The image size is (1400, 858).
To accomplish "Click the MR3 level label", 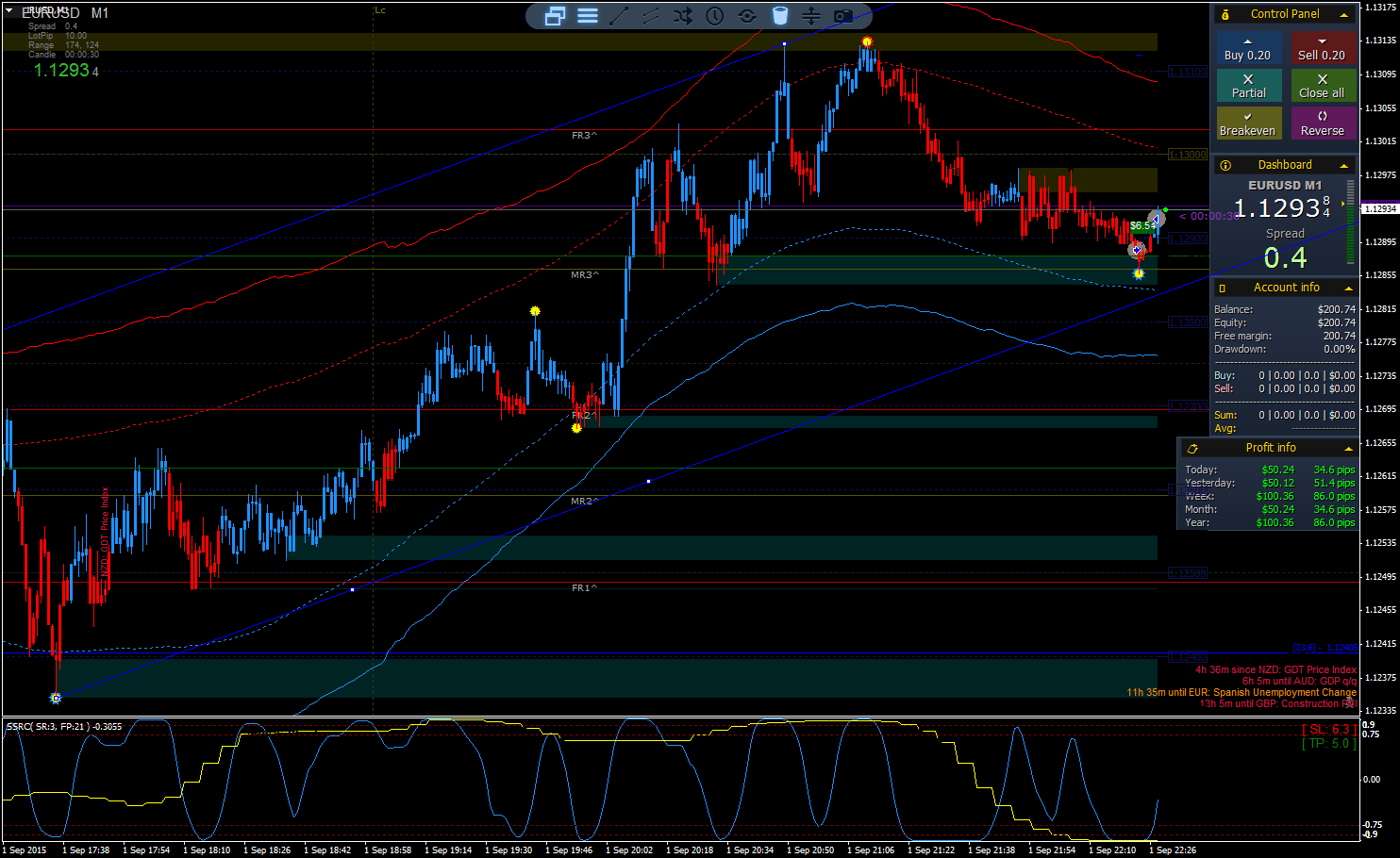I will [584, 275].
